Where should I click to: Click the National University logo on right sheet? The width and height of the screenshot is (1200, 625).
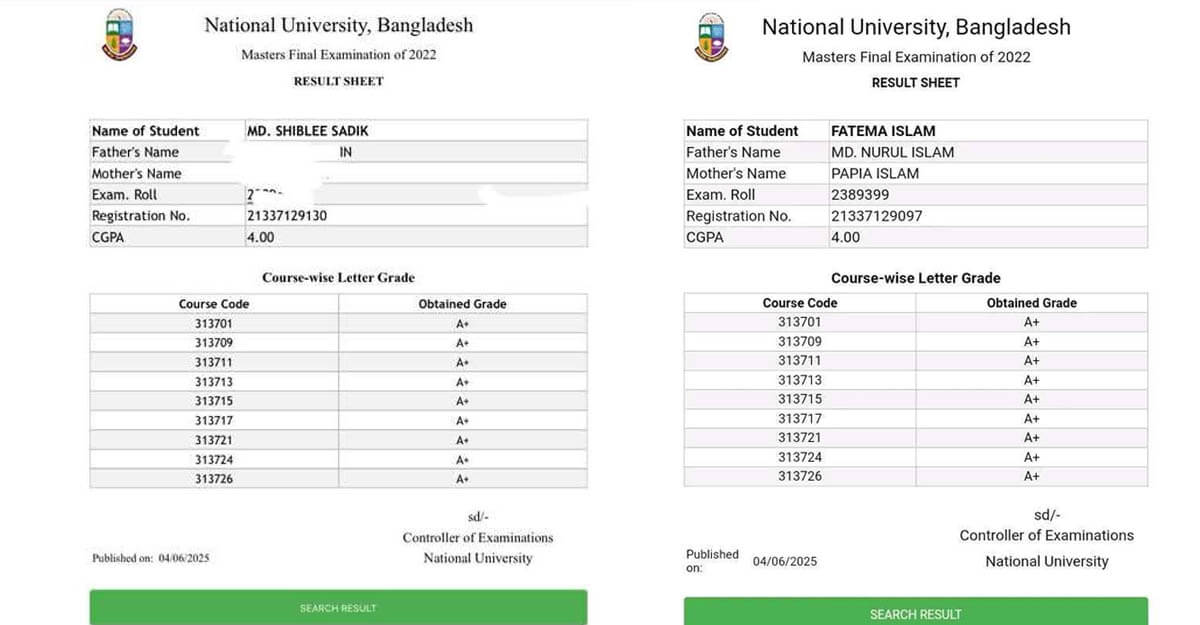(x=710, y=38)
